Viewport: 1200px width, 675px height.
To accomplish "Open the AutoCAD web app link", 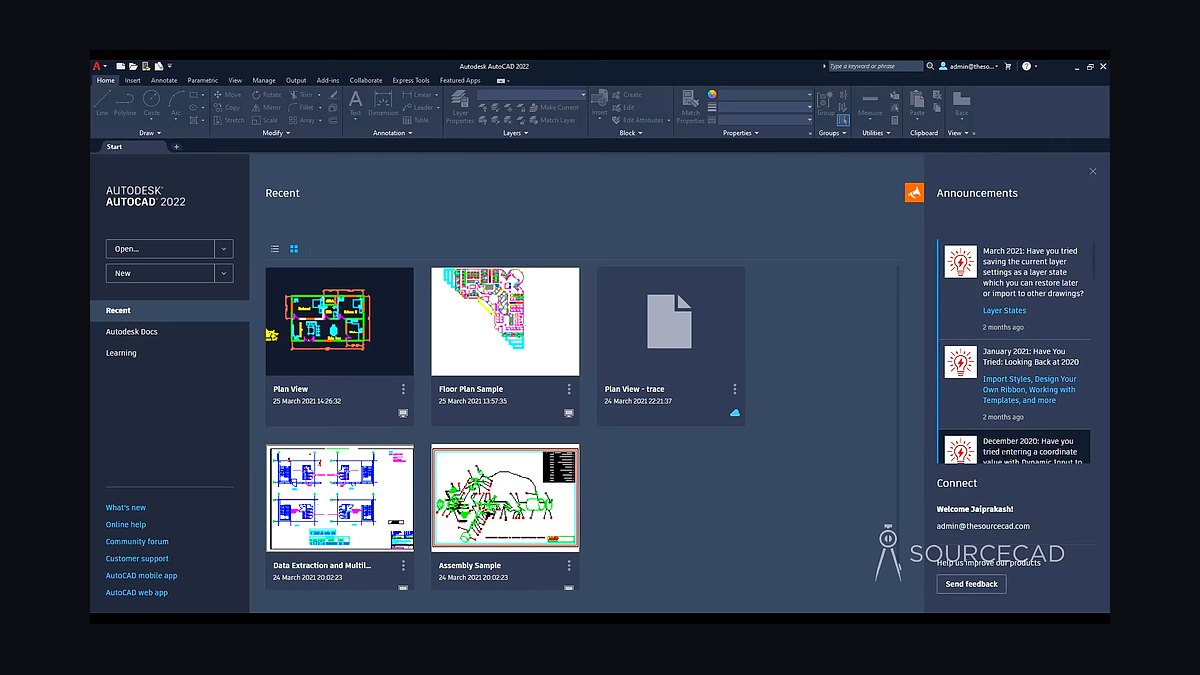I will click(137, 592).
